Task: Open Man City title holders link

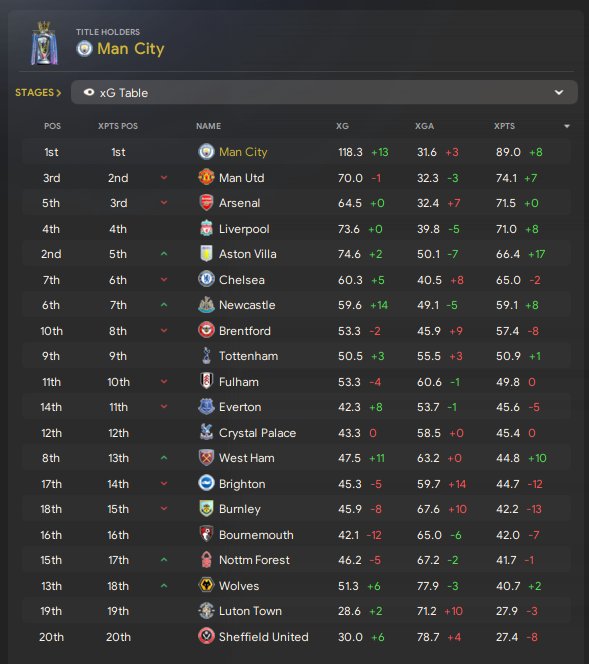Action: (x=130, y=49)
